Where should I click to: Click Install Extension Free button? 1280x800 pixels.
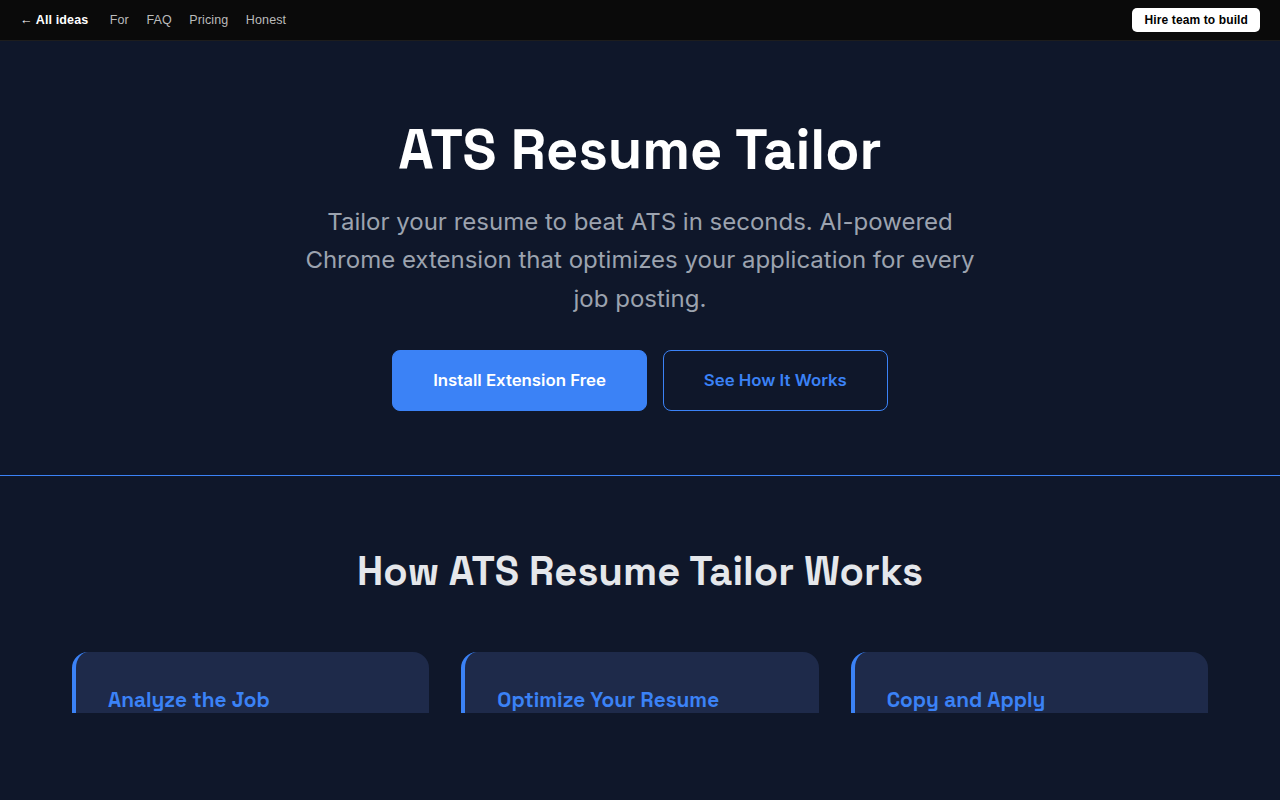[519, 380]
